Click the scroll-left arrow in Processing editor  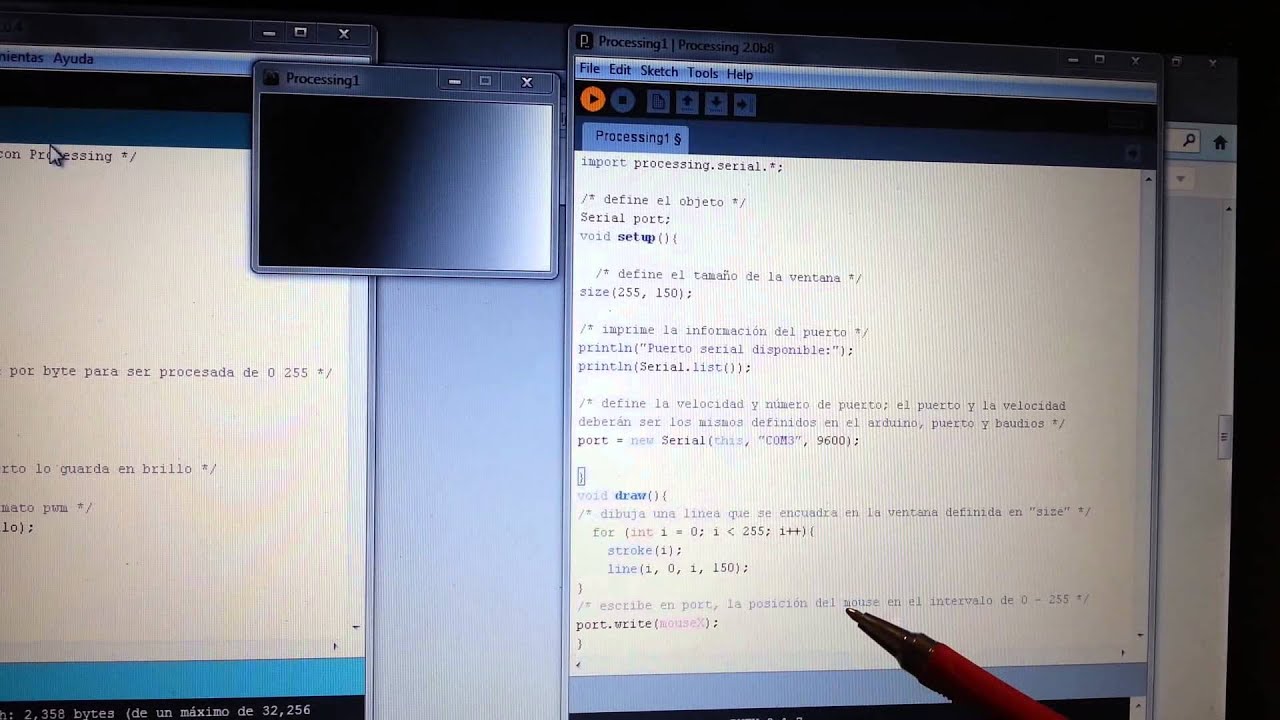click(x=578, y=663)
